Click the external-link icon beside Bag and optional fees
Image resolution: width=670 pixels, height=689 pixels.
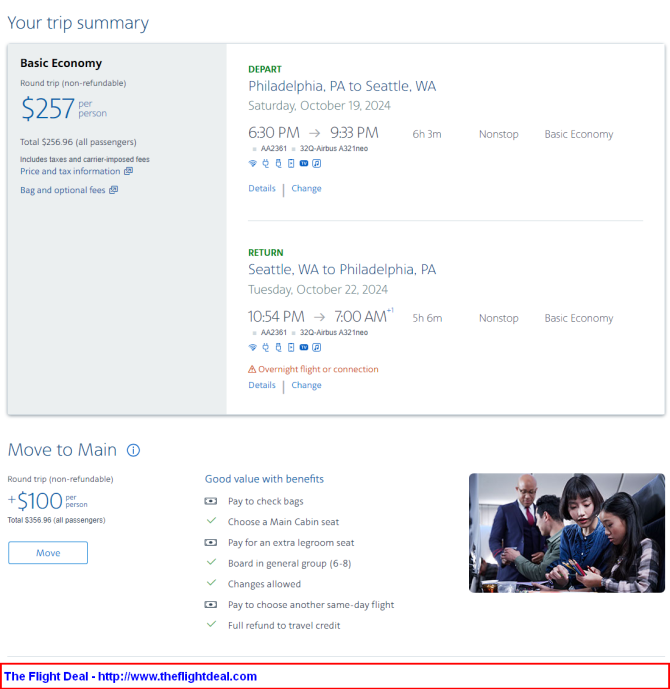pyautogui.click(x=113, y=189)
